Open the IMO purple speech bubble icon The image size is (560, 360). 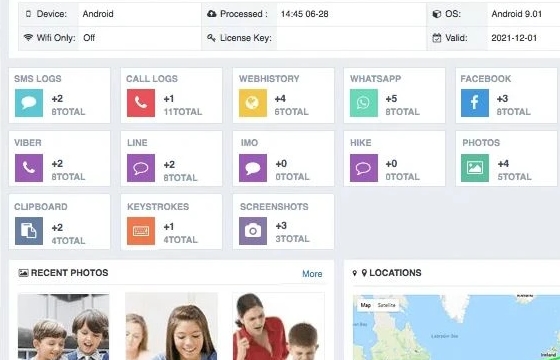click(x=253, y=168)
